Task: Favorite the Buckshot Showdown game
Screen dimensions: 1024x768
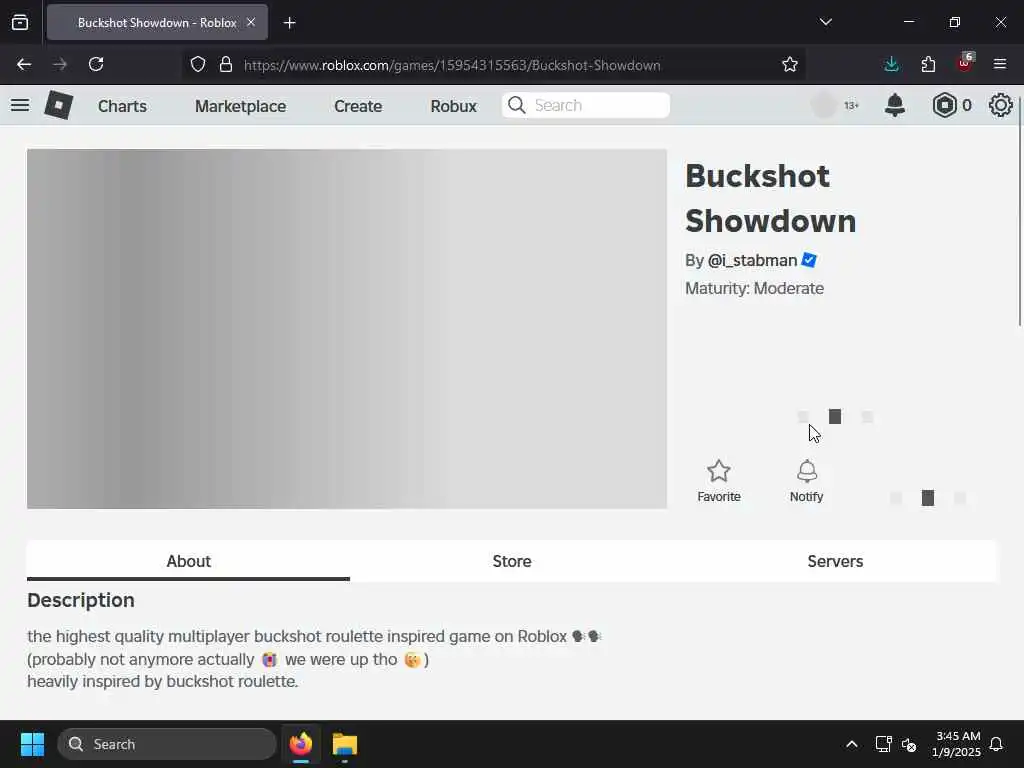Action: (x=718, y=481)
